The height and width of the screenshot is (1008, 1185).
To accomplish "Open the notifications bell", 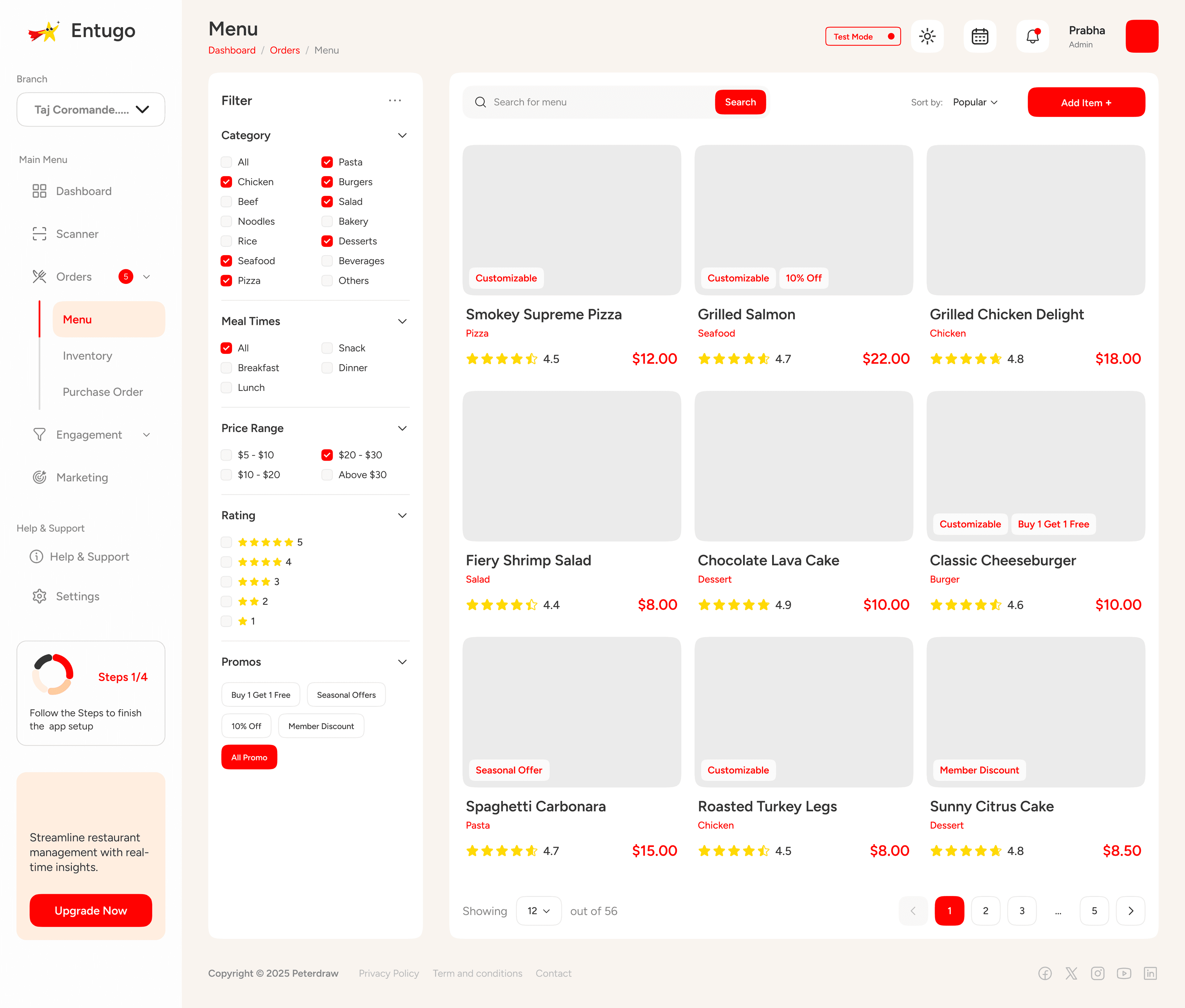I will 1032,37.
